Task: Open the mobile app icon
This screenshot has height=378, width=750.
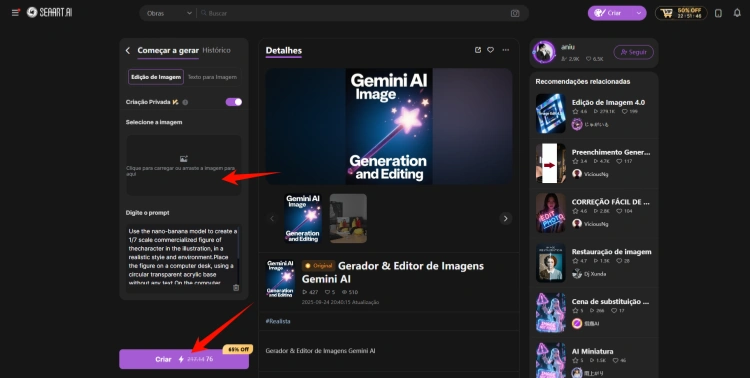Action: 718,13
